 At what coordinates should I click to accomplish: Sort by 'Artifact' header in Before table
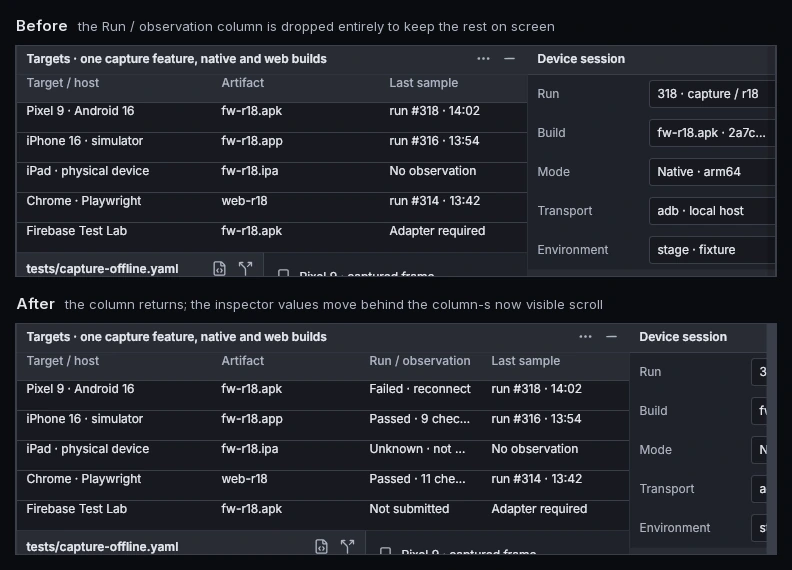point(242,83)
